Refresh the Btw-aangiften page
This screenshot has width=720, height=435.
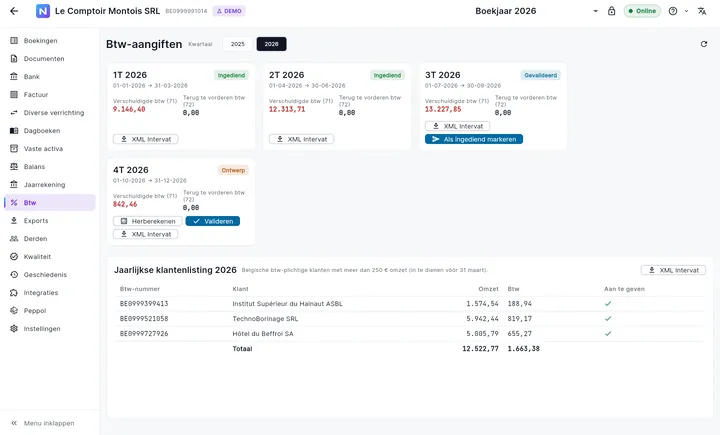pyautogui.click(x=703, y=44)
